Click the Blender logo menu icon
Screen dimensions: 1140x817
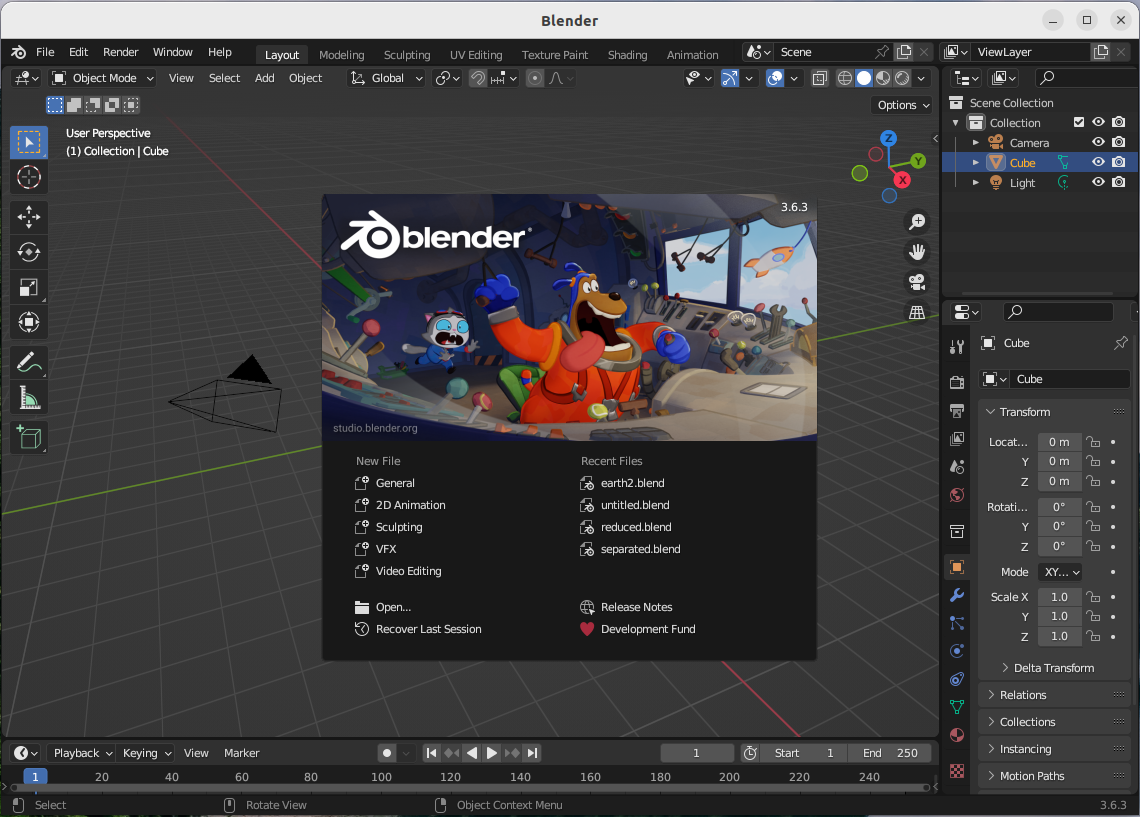click(19, 52)
